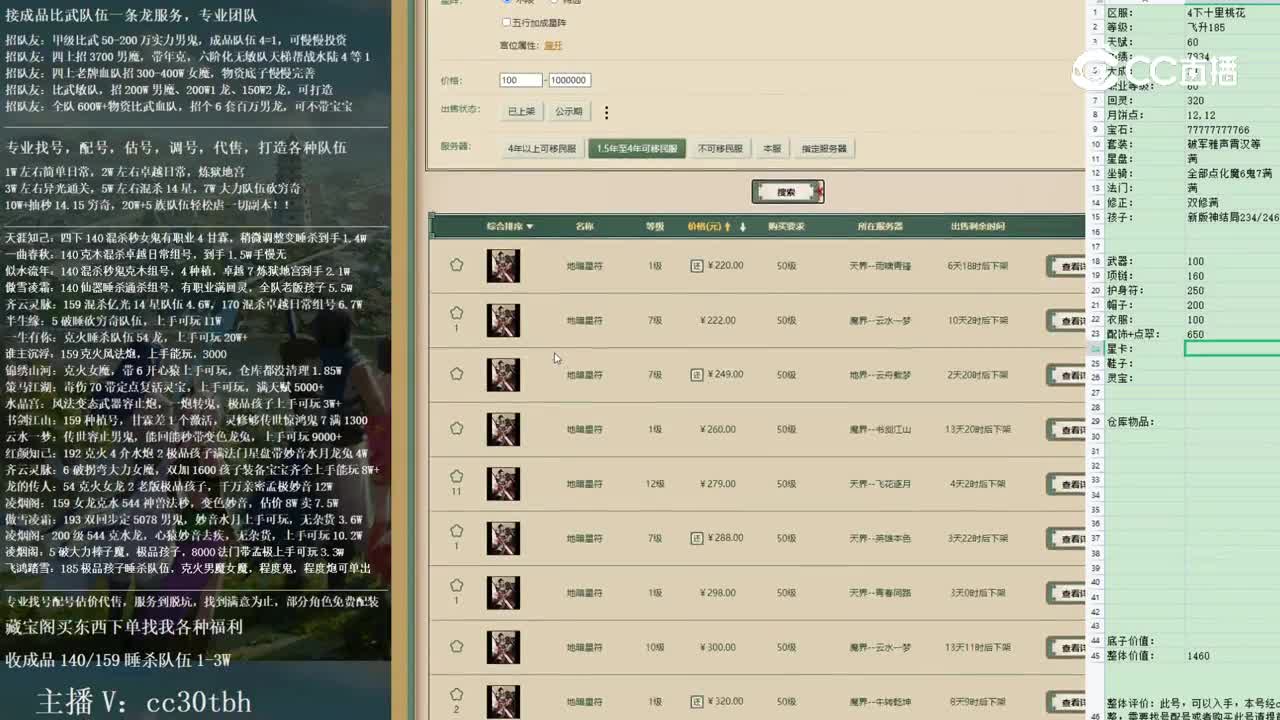Switch to the 公示期 listing status tab

click(x=569, y=111)
